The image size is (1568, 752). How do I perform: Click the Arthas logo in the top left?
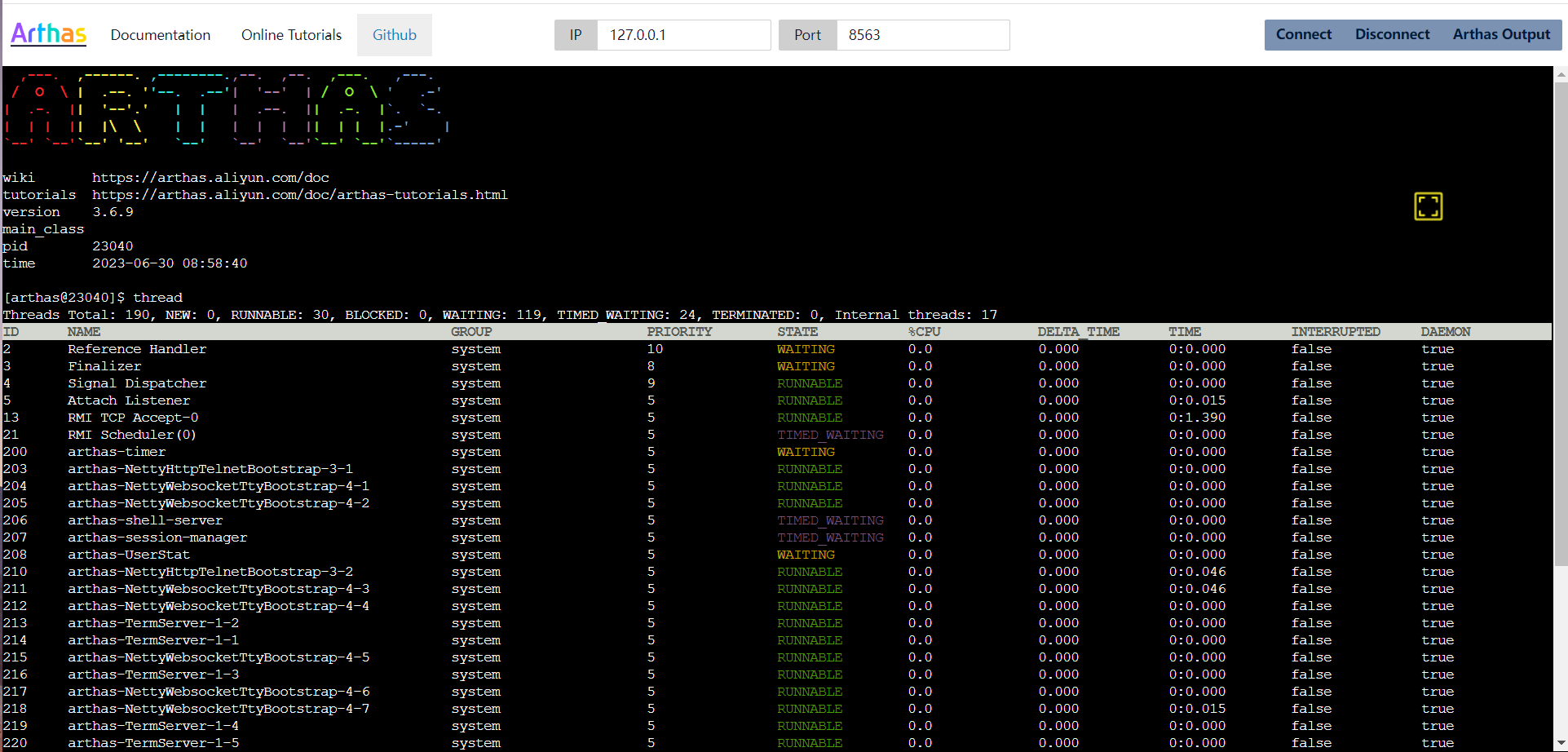coord(47,33)
